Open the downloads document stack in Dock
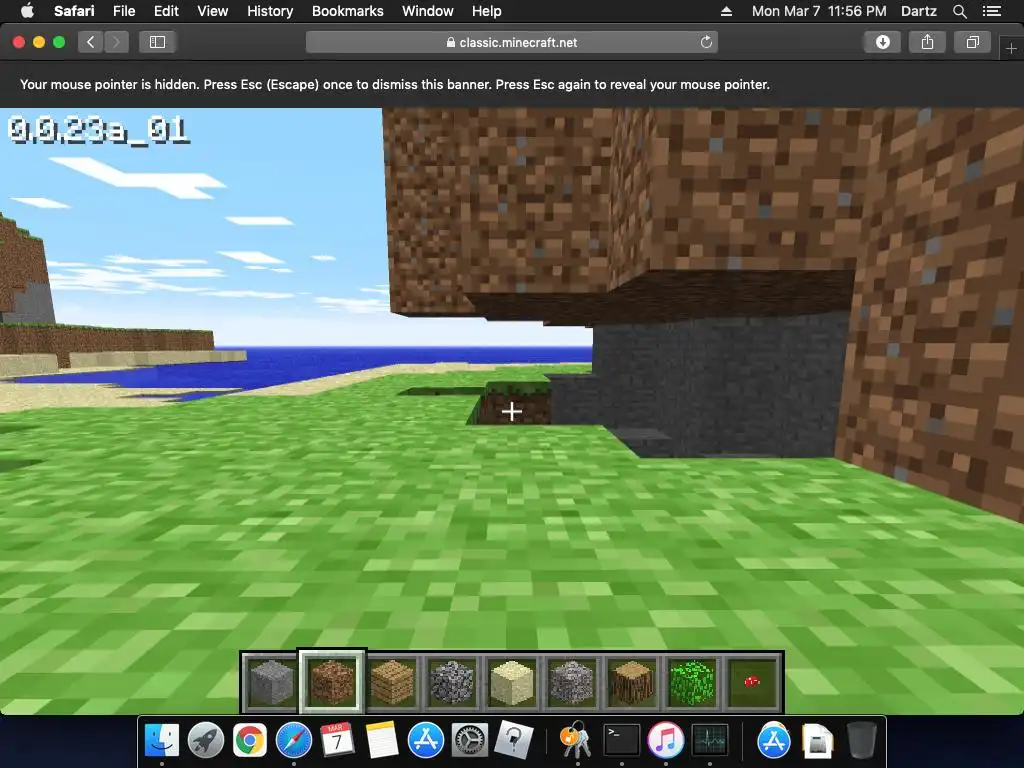1024x768 pixels. [x=818, y=740]
